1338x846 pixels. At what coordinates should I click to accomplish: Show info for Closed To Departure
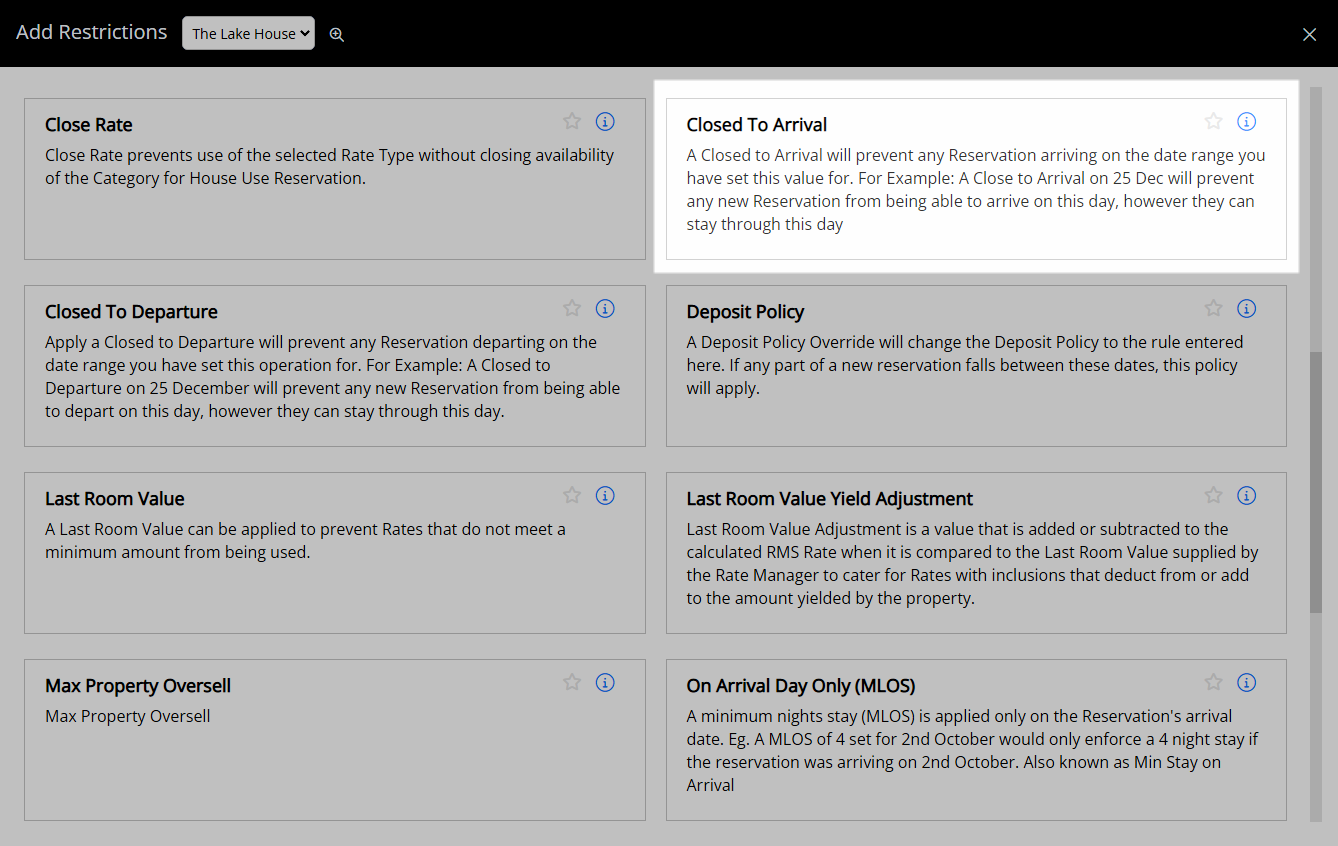605,308
